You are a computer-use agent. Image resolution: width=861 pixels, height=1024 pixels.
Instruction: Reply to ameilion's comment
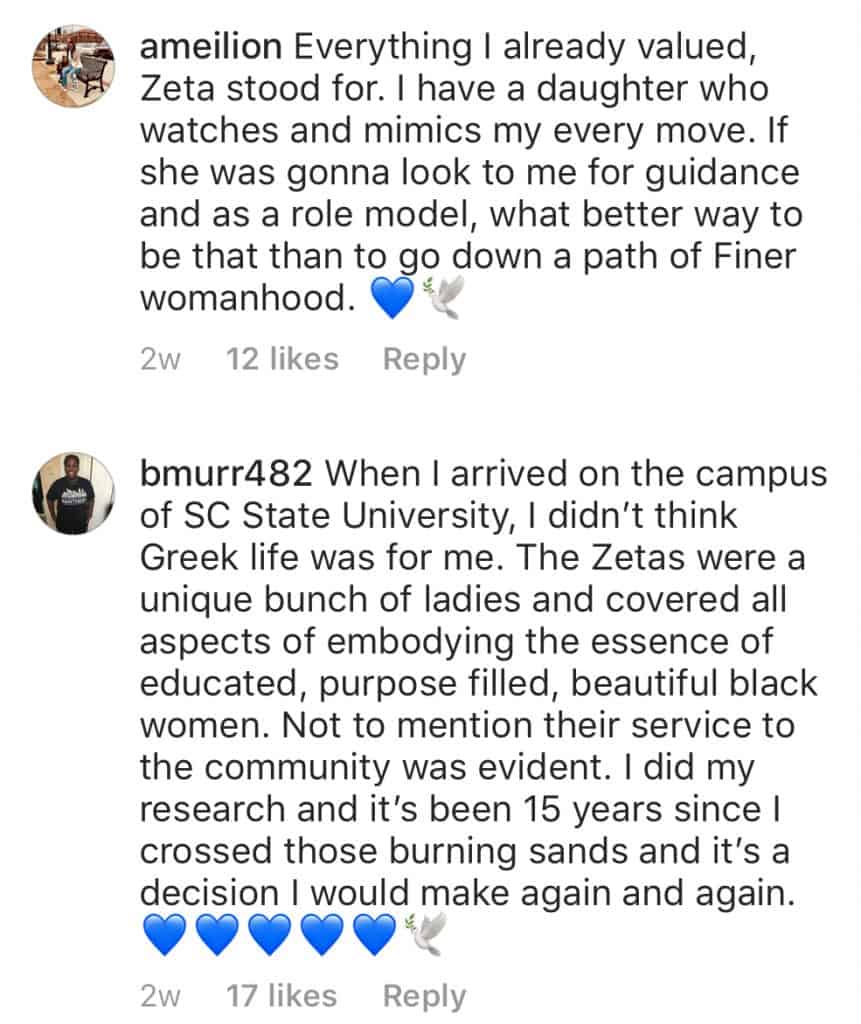click(424, 359)
